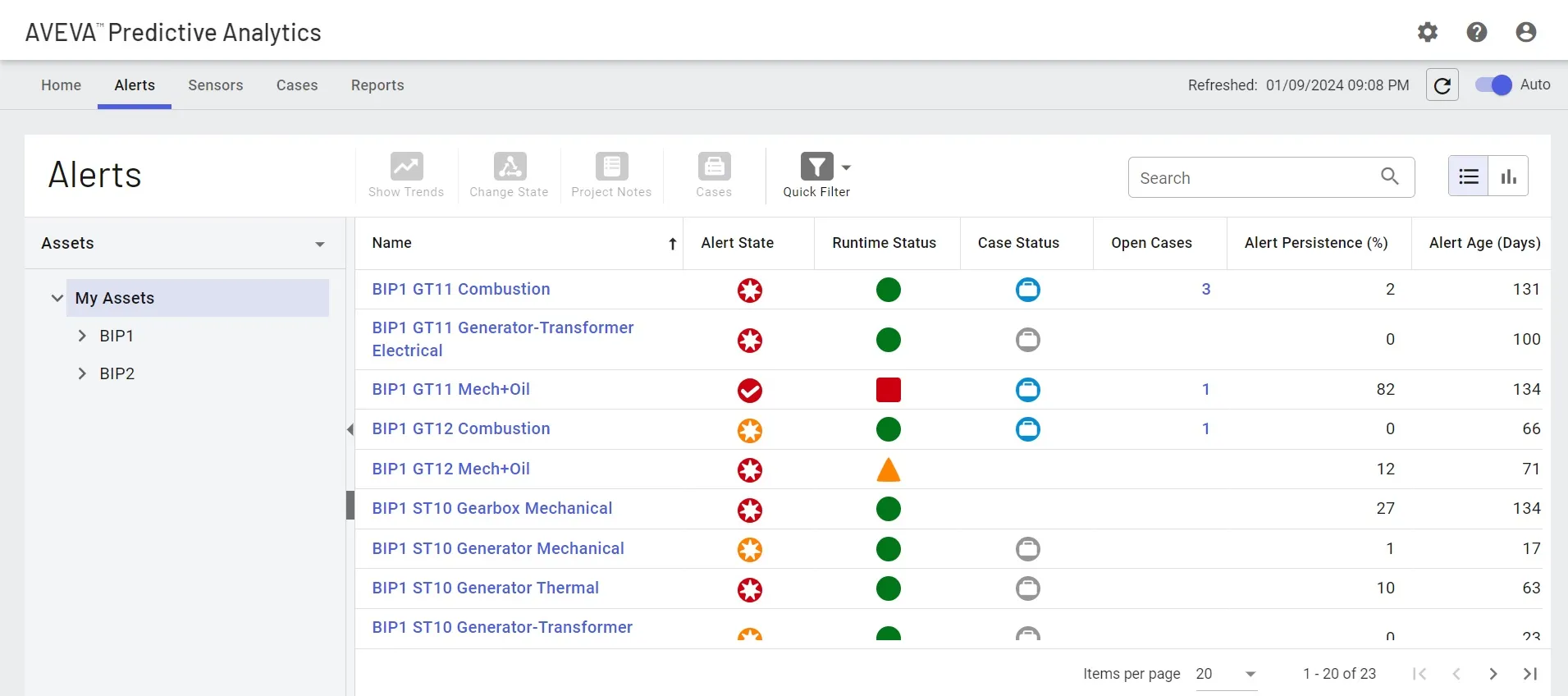Expand the BIP1 tree node
Viewport: 1568px width, 696px height.
(x=82, y=336)
